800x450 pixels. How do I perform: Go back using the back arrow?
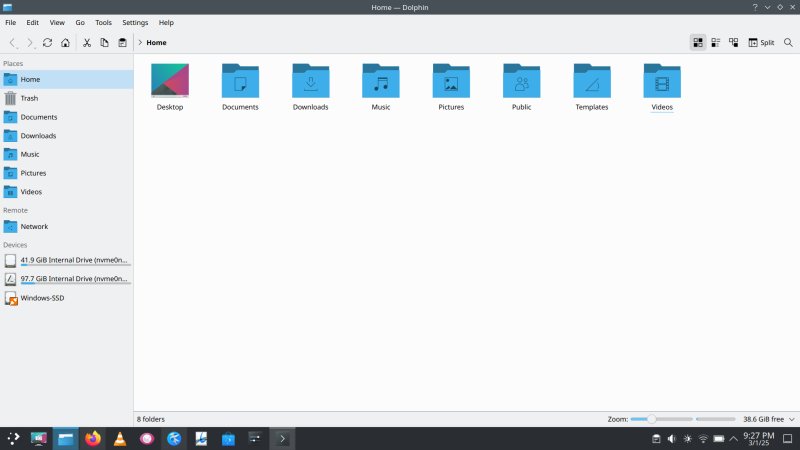point(13,43)
